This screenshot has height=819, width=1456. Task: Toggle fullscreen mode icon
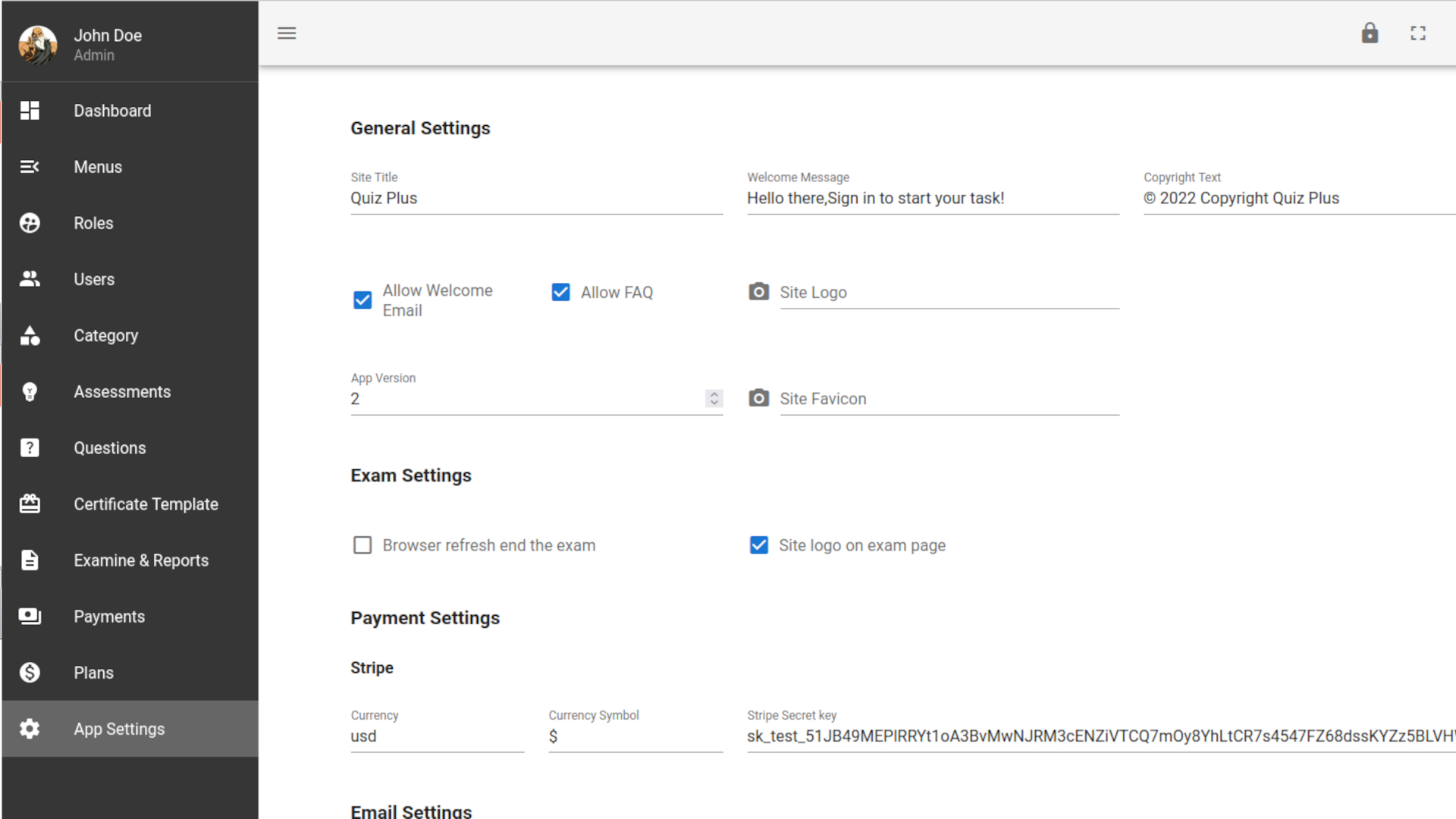click(1418, 33)
